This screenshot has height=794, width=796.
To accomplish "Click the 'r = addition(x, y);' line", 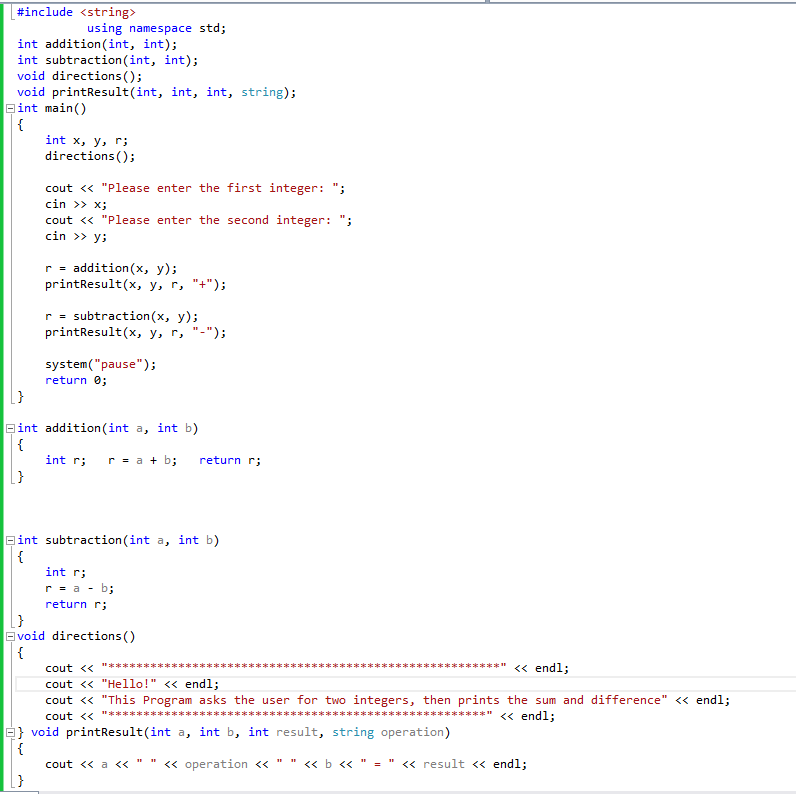I will coord(111,268).
